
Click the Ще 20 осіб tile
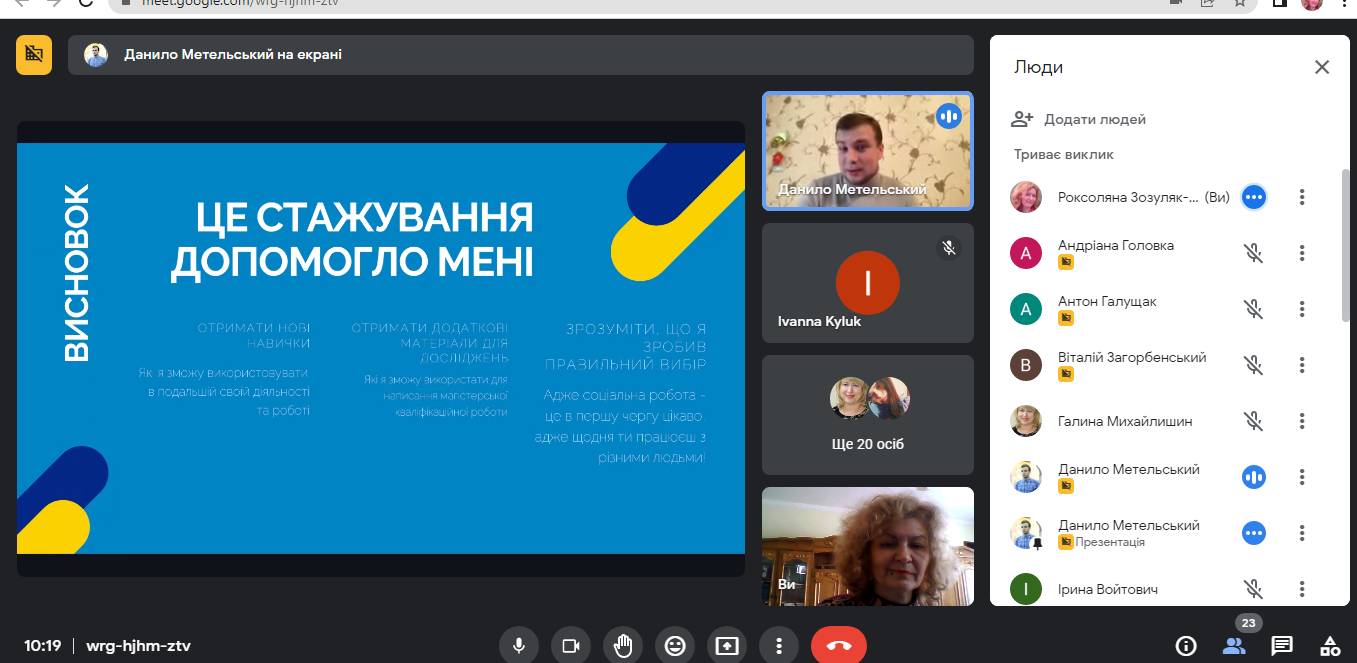867,415
